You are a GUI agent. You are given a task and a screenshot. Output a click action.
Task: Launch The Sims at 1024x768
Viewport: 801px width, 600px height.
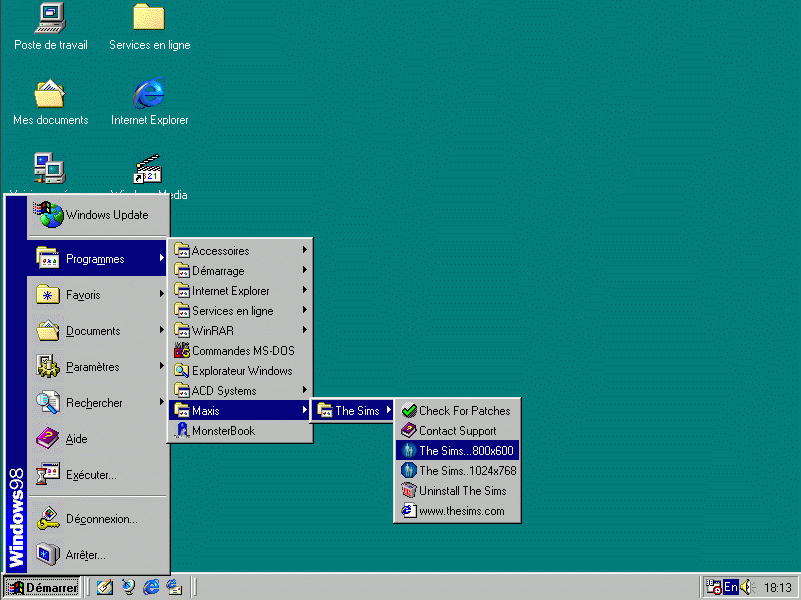click(467, 471)
